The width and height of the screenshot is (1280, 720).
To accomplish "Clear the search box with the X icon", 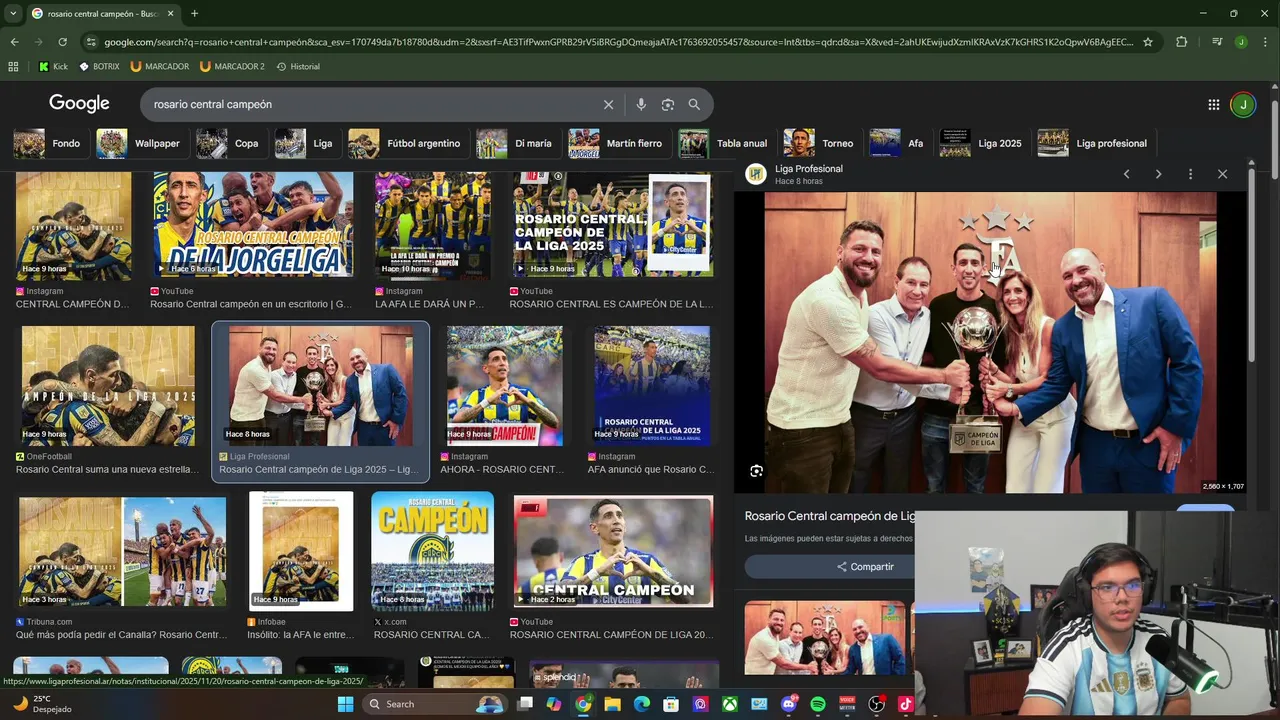I will click(608, 104).
